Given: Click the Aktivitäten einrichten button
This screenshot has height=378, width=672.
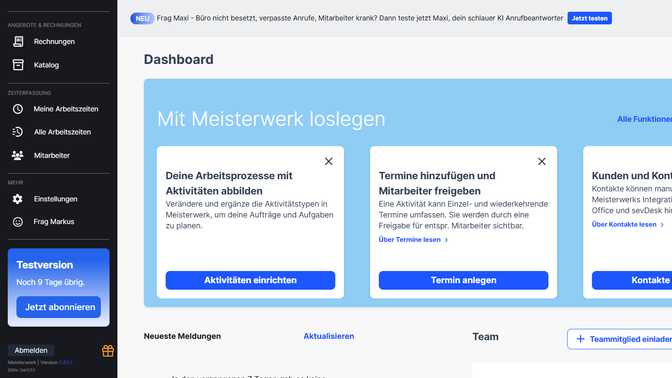Looking at the screenshot, I should (x=250, y=280).
